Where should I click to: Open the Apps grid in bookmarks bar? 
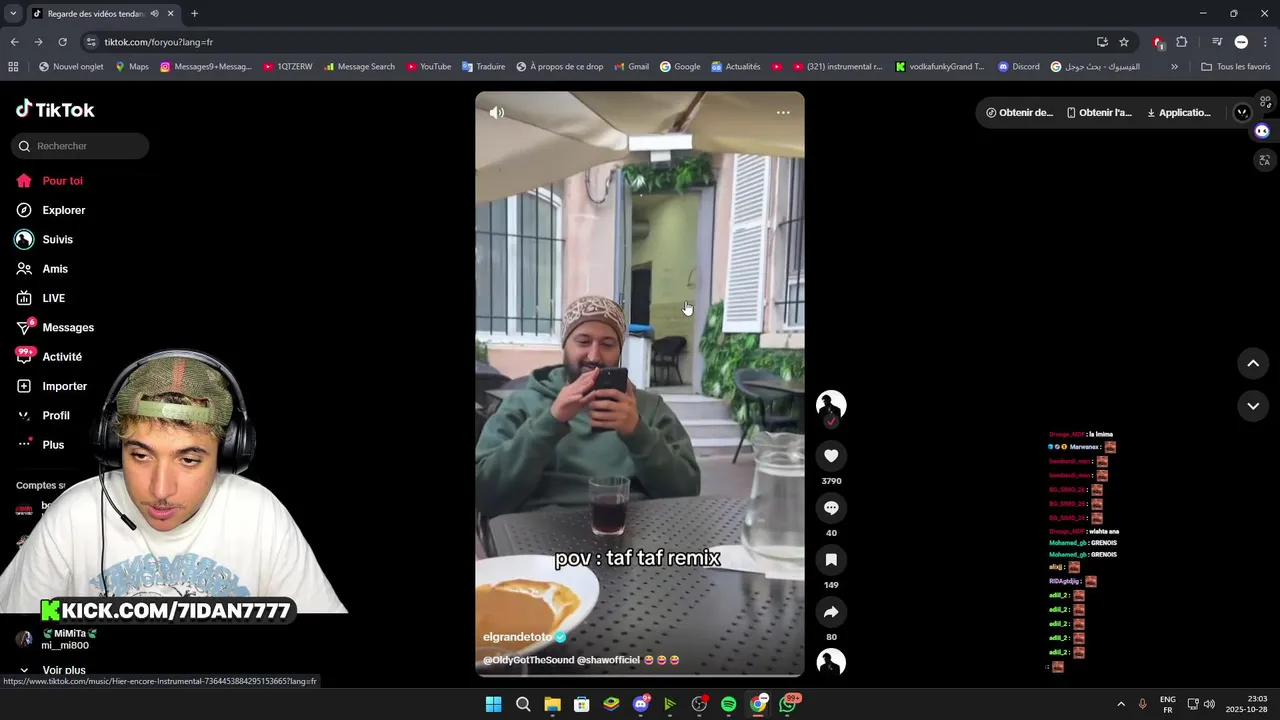point(13,67)
